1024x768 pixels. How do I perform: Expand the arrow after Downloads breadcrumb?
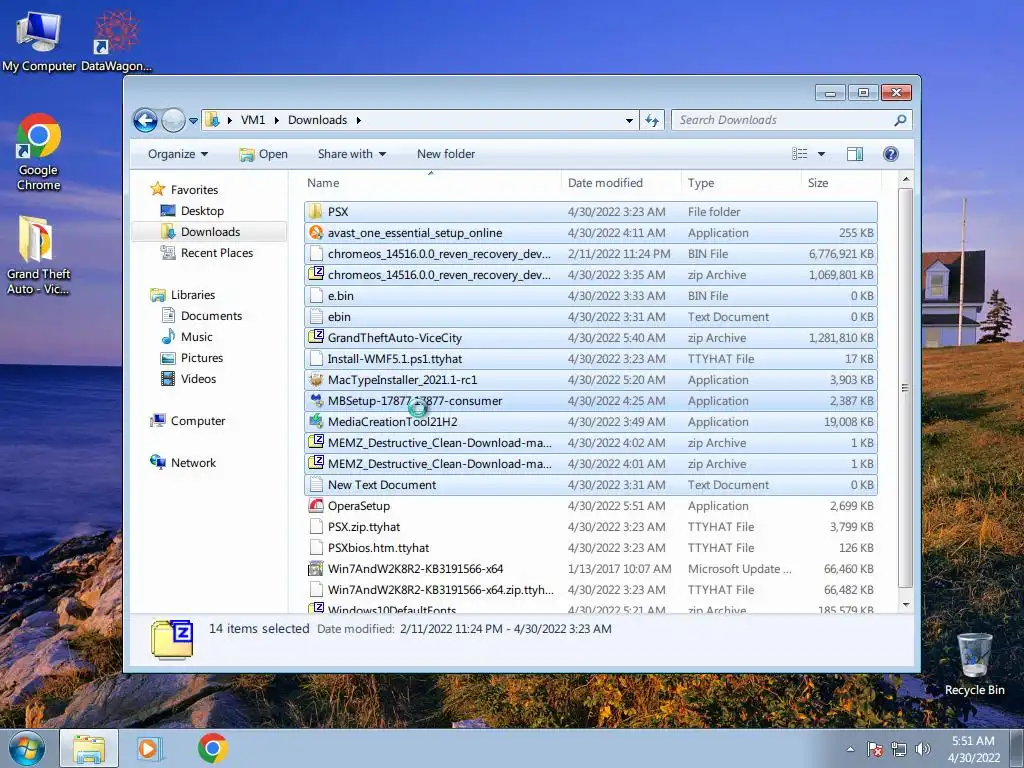coord(359,120)
